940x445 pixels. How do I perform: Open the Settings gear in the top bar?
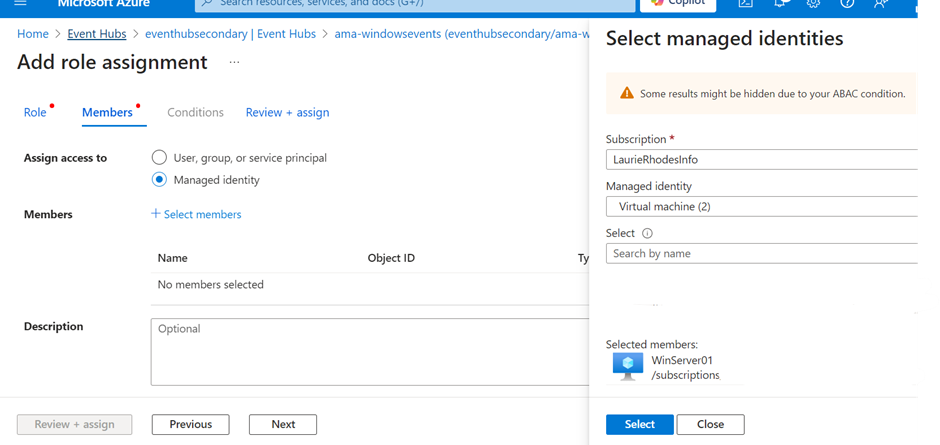click(813, 4)
